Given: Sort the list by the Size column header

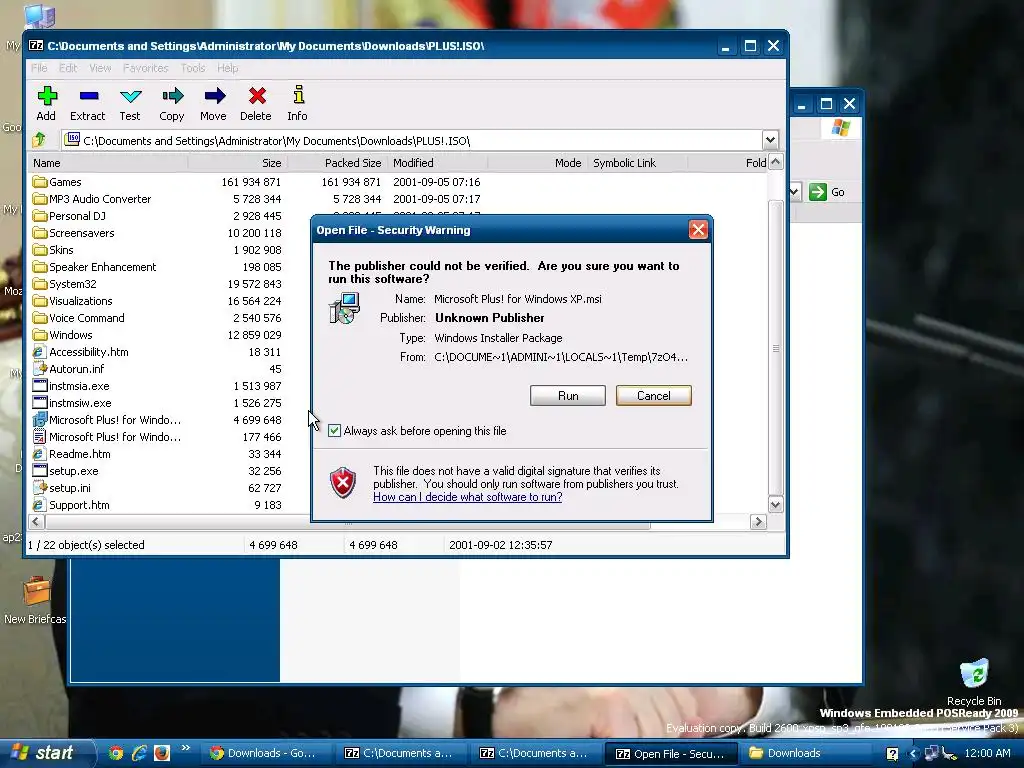Looking at the screenshot, I should click(237, 163).
